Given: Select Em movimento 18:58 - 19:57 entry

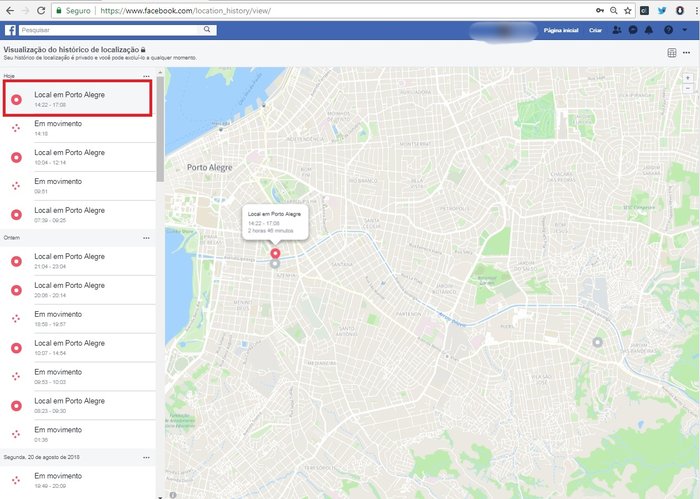Looking at the screenshot, I should tap(78, 319).
